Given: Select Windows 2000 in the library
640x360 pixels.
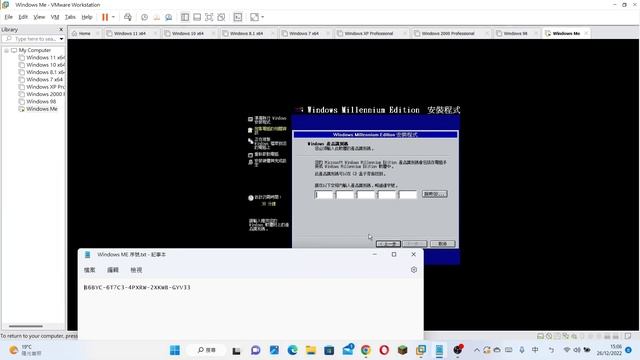Looking at the screenshot, I should click(42, 94).
